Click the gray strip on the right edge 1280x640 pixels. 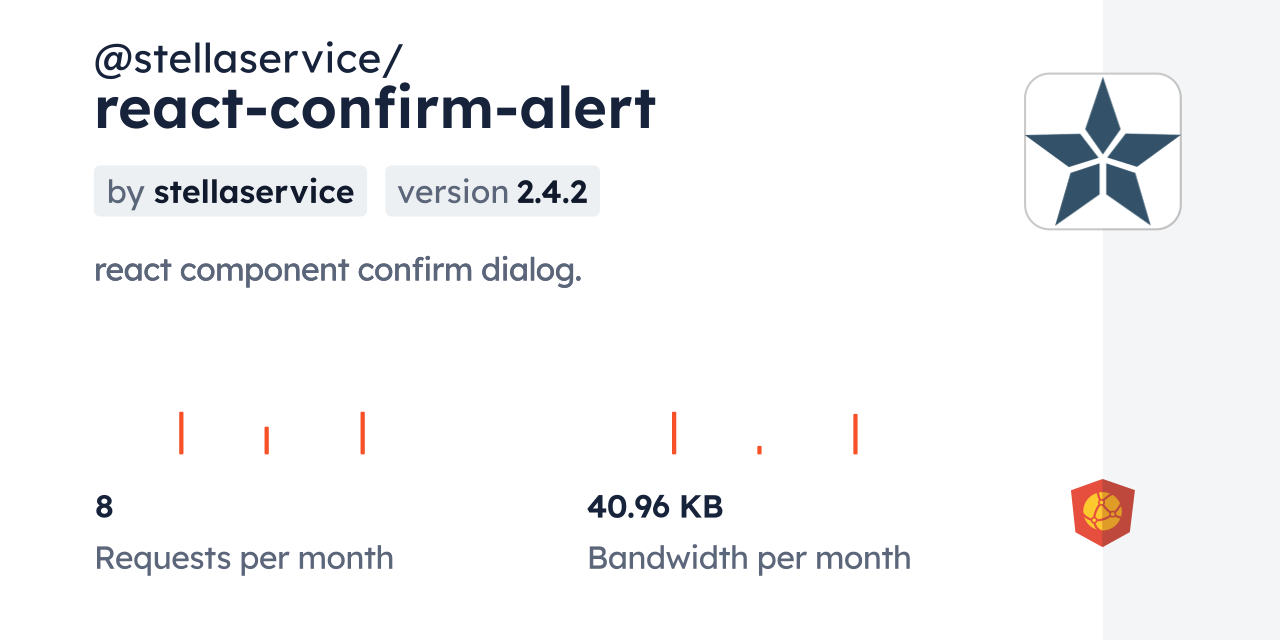point(1191,320)
